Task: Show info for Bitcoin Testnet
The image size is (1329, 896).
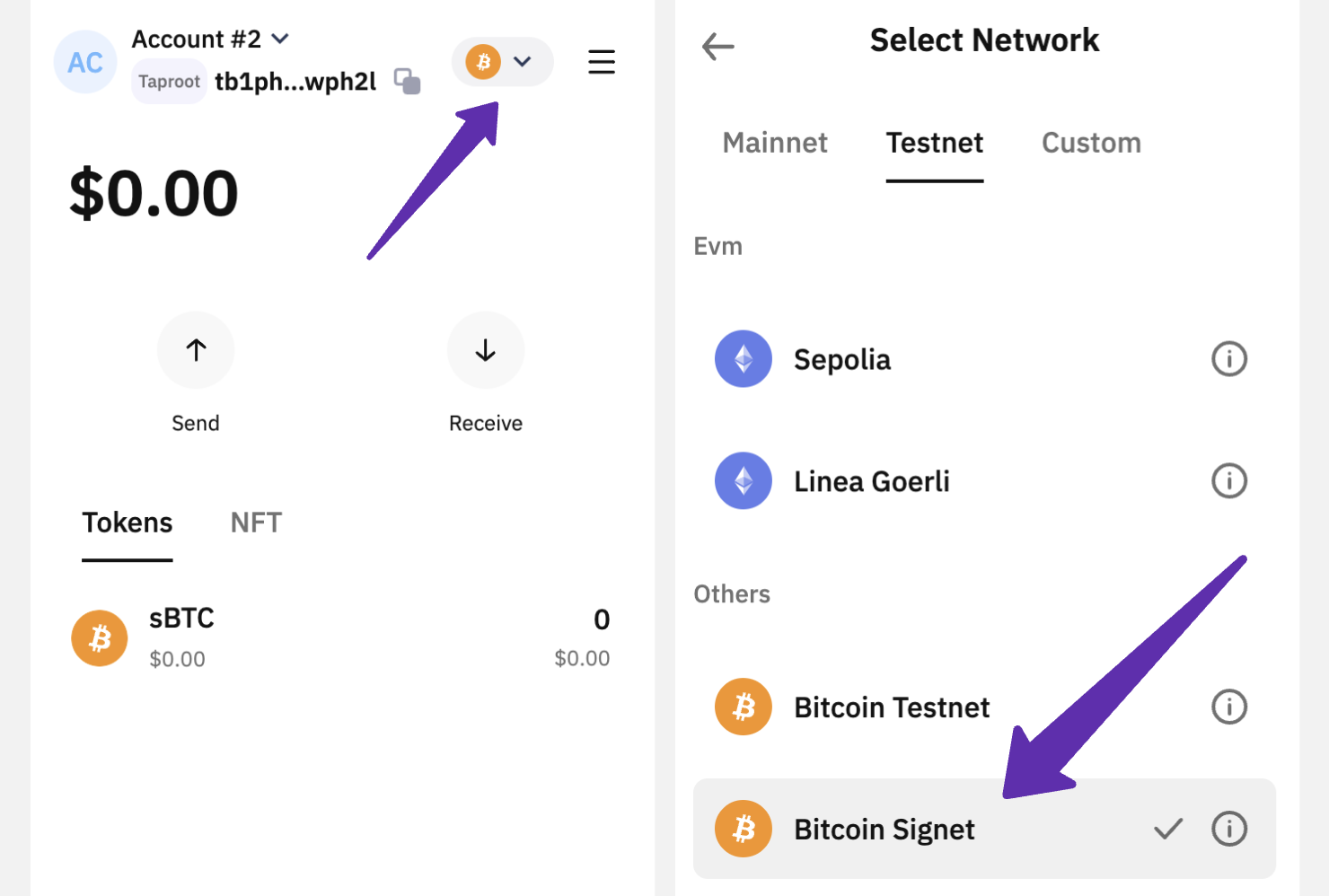Action: tap(1228, 707)
